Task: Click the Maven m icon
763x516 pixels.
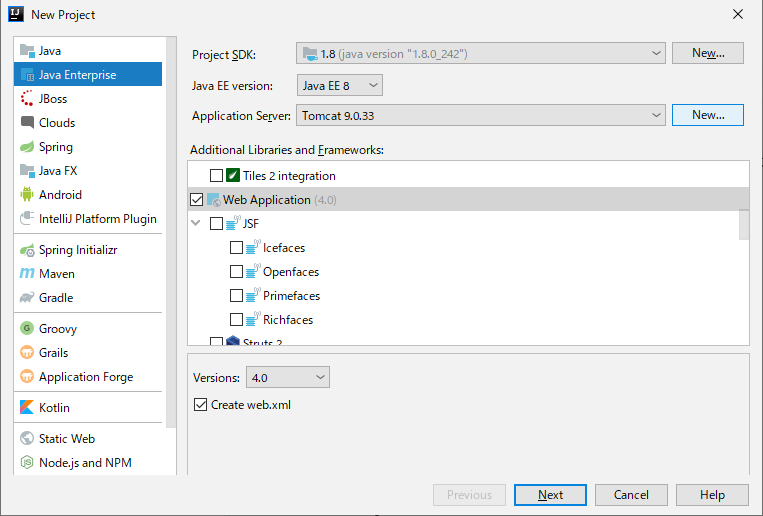Action: [x=27, y=273]
